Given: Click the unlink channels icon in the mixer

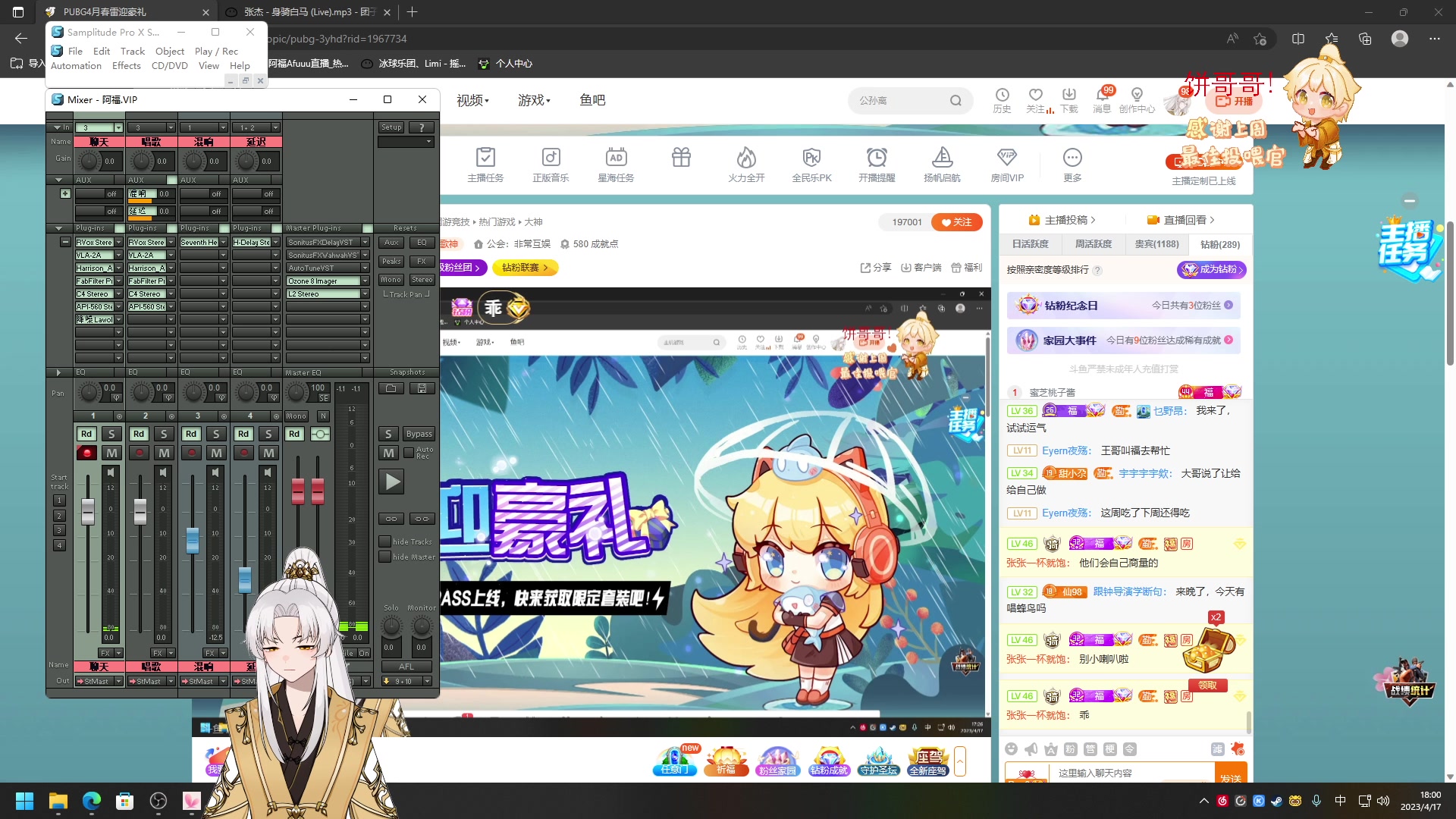Looking at the screenshot, I should (422, 519).
